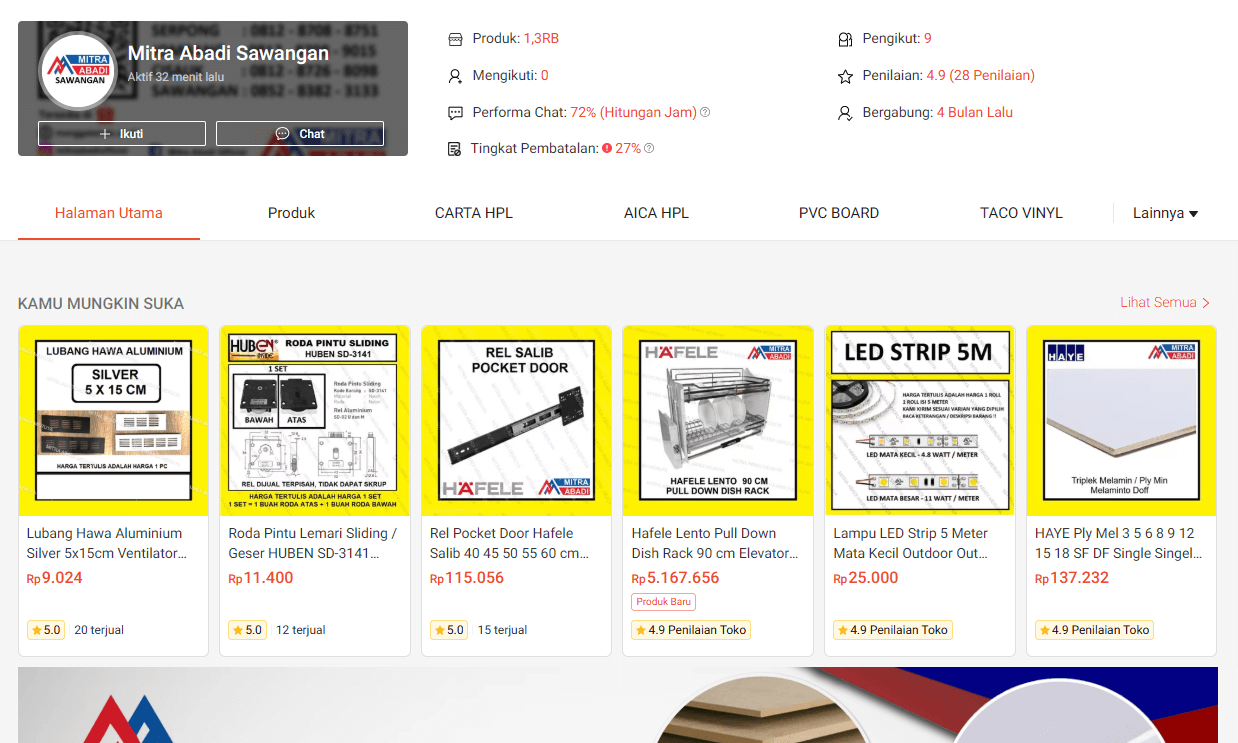Image resolution: width=1238 pixels, height=743 pixels.
Task: Click the store banner image at the bottom
Action: (x=618, y=705)
